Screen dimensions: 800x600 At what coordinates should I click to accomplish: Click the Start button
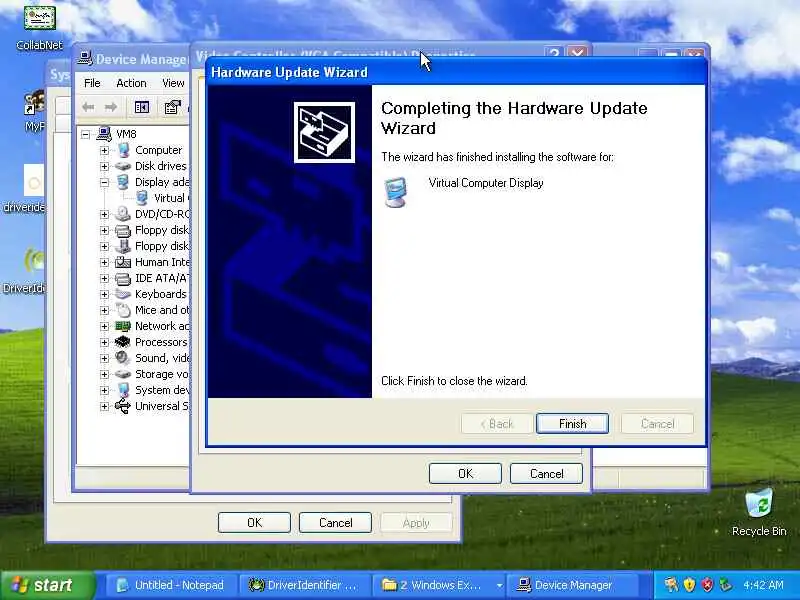[47, 585]
